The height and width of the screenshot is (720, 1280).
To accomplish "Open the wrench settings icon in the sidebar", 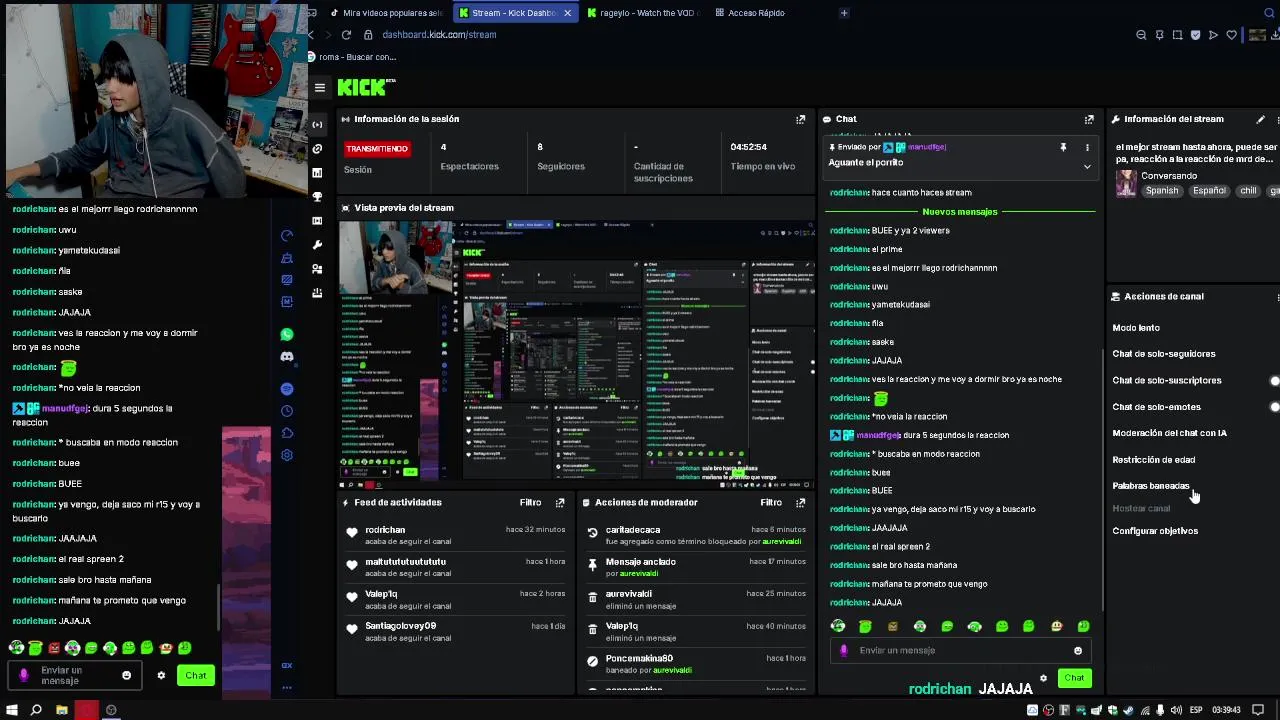I will (x=318, y=245).
